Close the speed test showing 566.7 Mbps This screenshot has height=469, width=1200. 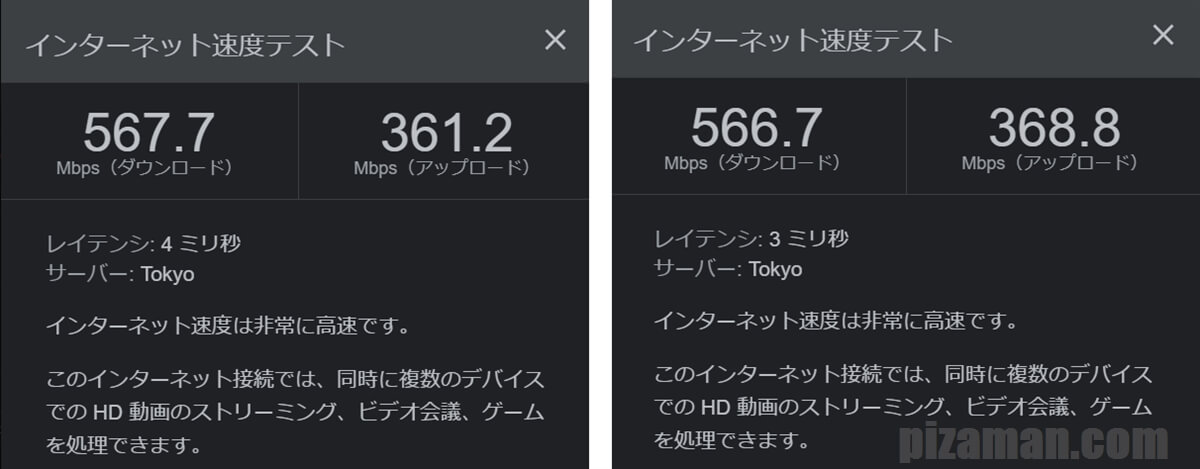click(1163, 35)
